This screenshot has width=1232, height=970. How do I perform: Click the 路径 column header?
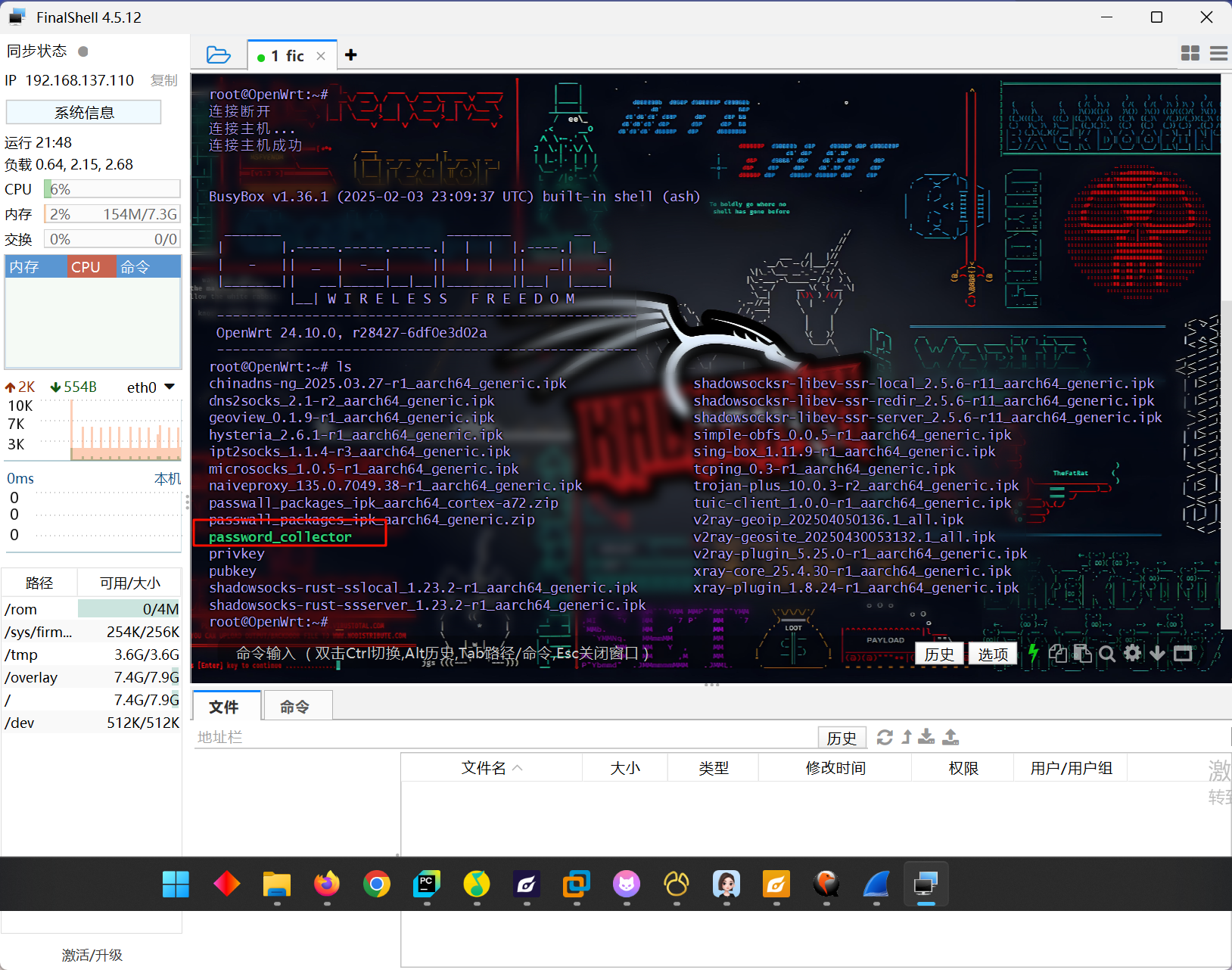(x=39, y=583)
